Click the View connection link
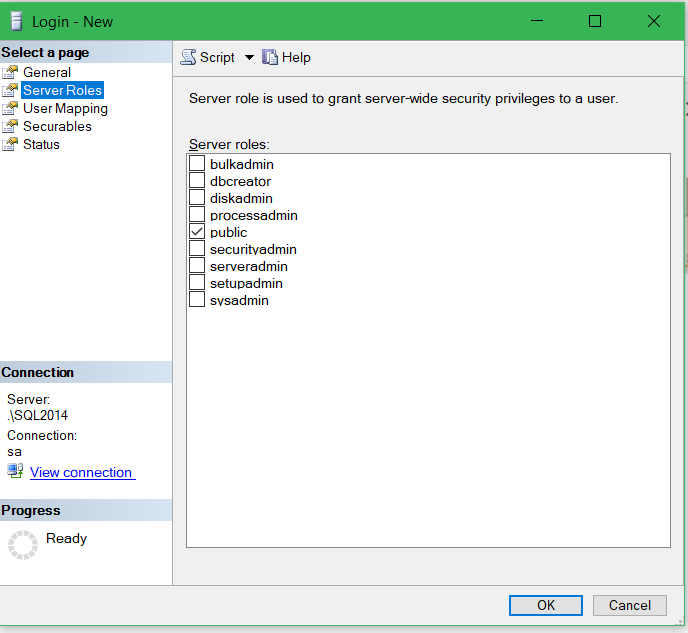This screenshot has height=633, width=688. pyautogui.click(x=82, y=472)
